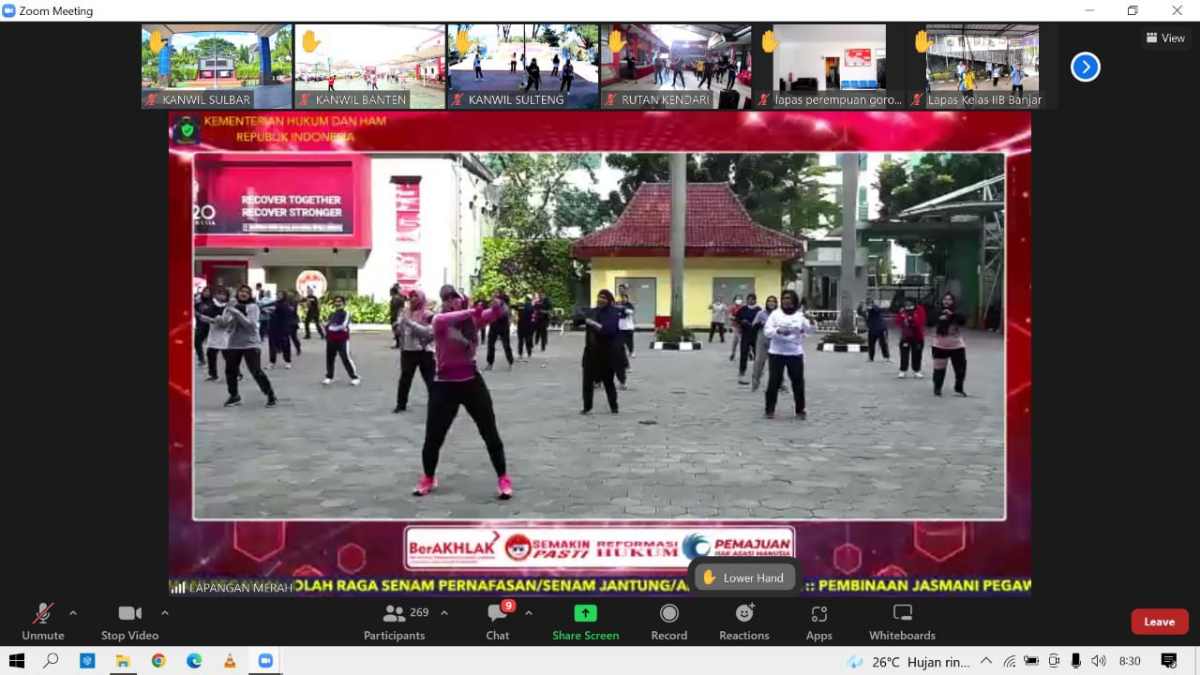
Task: Stop the camera video
Action: point(130,621)
